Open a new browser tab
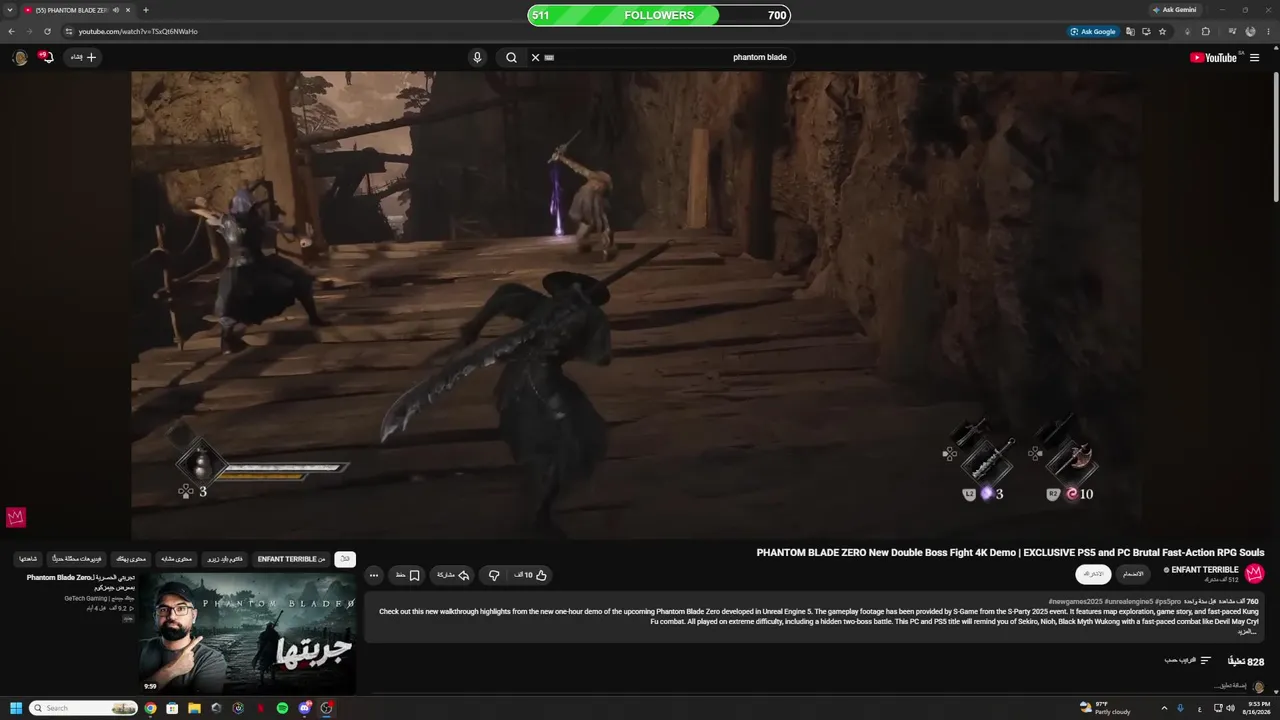1280x720 pixels. (x=146, y=10)
